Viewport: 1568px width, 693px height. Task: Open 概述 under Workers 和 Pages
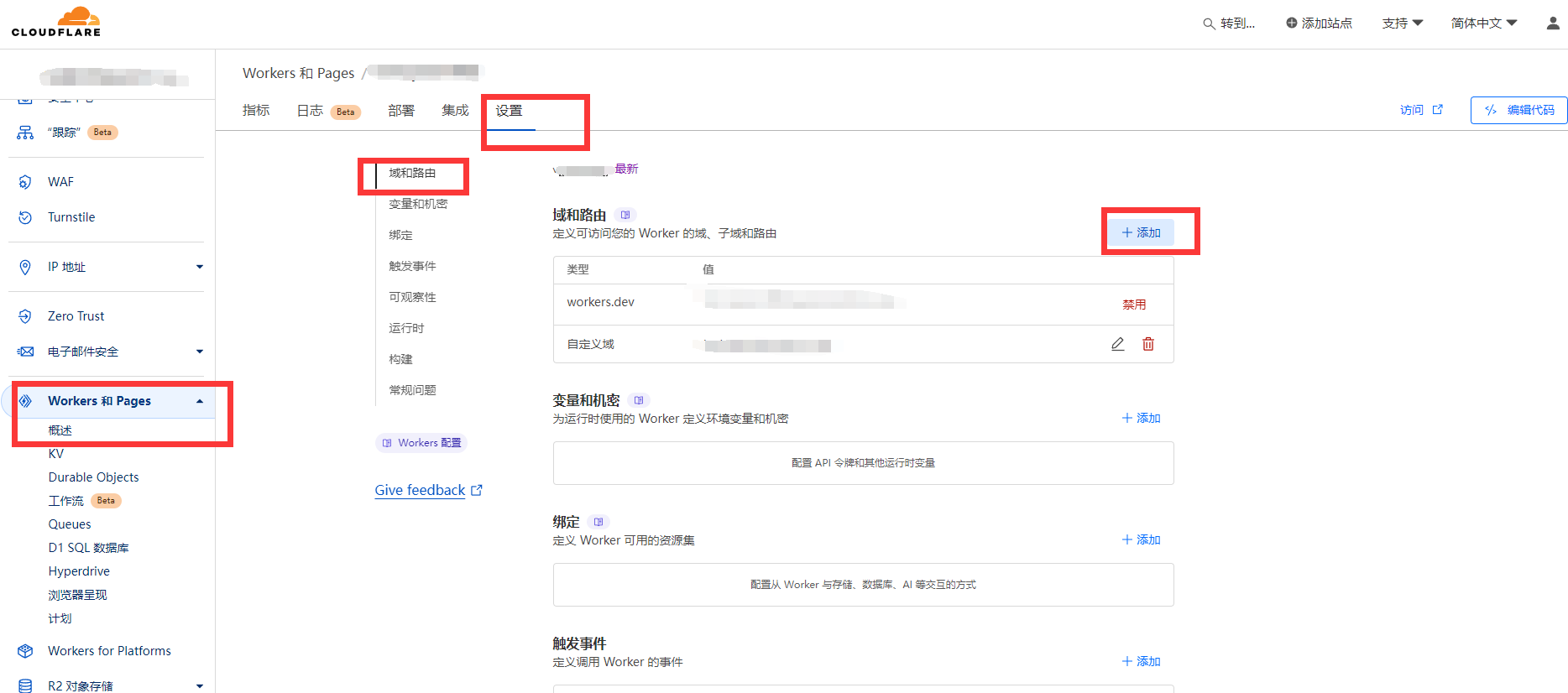(x=60, y=430)
